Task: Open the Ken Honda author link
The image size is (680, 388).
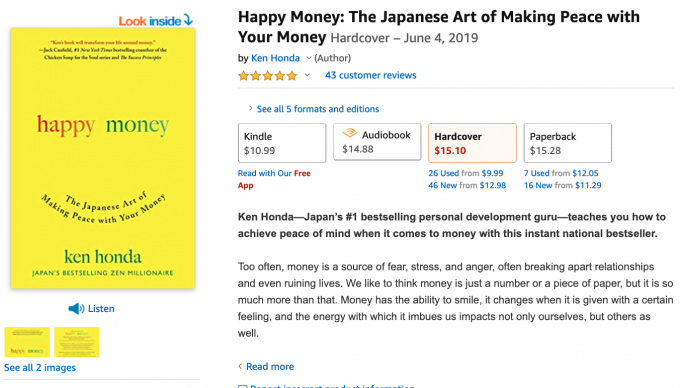Action: pos(275,58)
